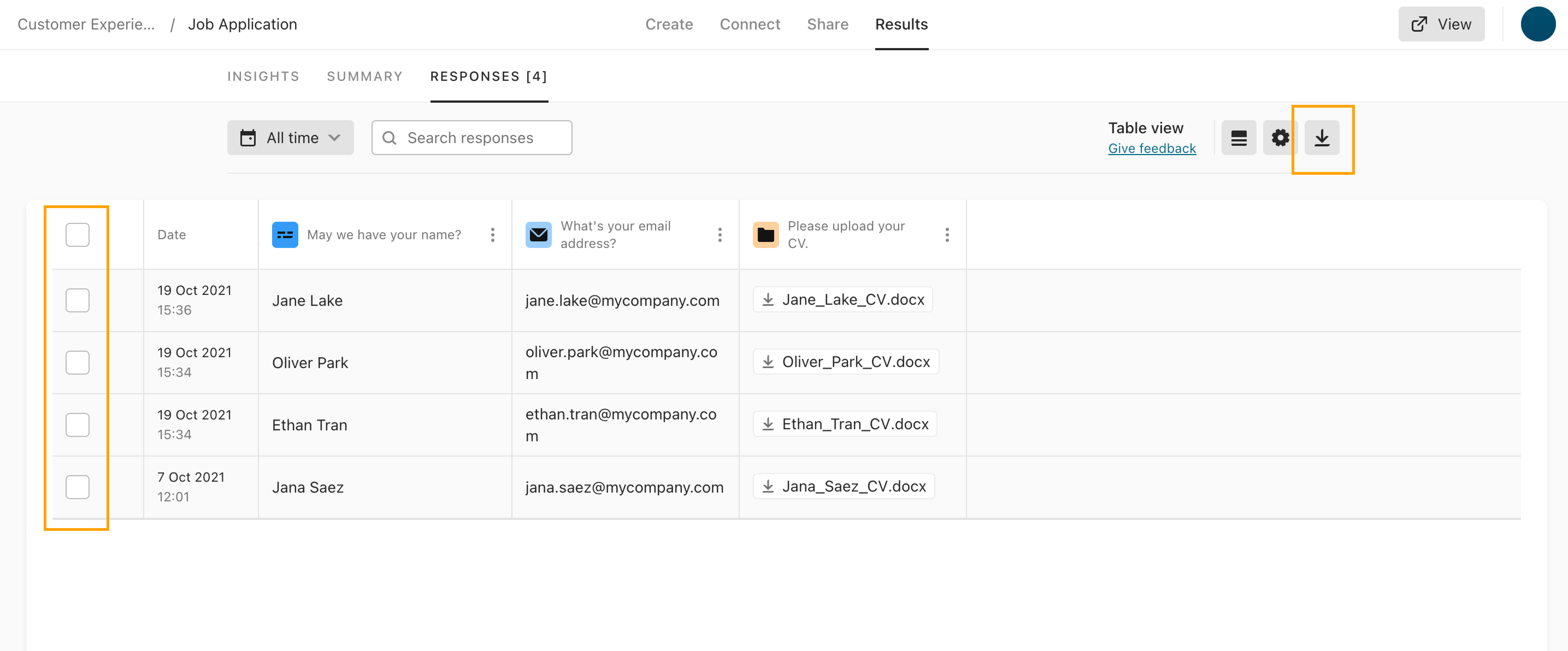Select Ethan Tran's response checkbox
1568x651 pixels.
[x=77, y=425]
